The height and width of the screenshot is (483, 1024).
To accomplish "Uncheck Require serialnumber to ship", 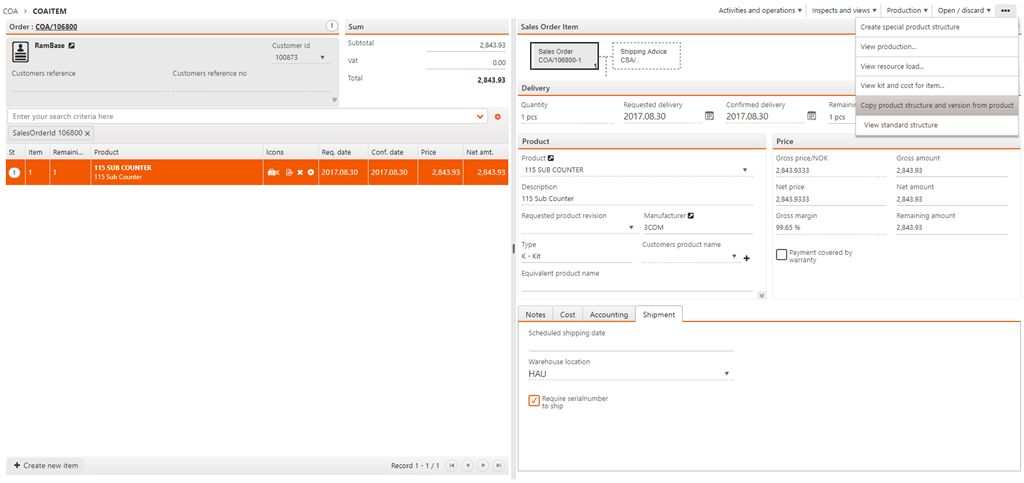I will tap(534, 401).
